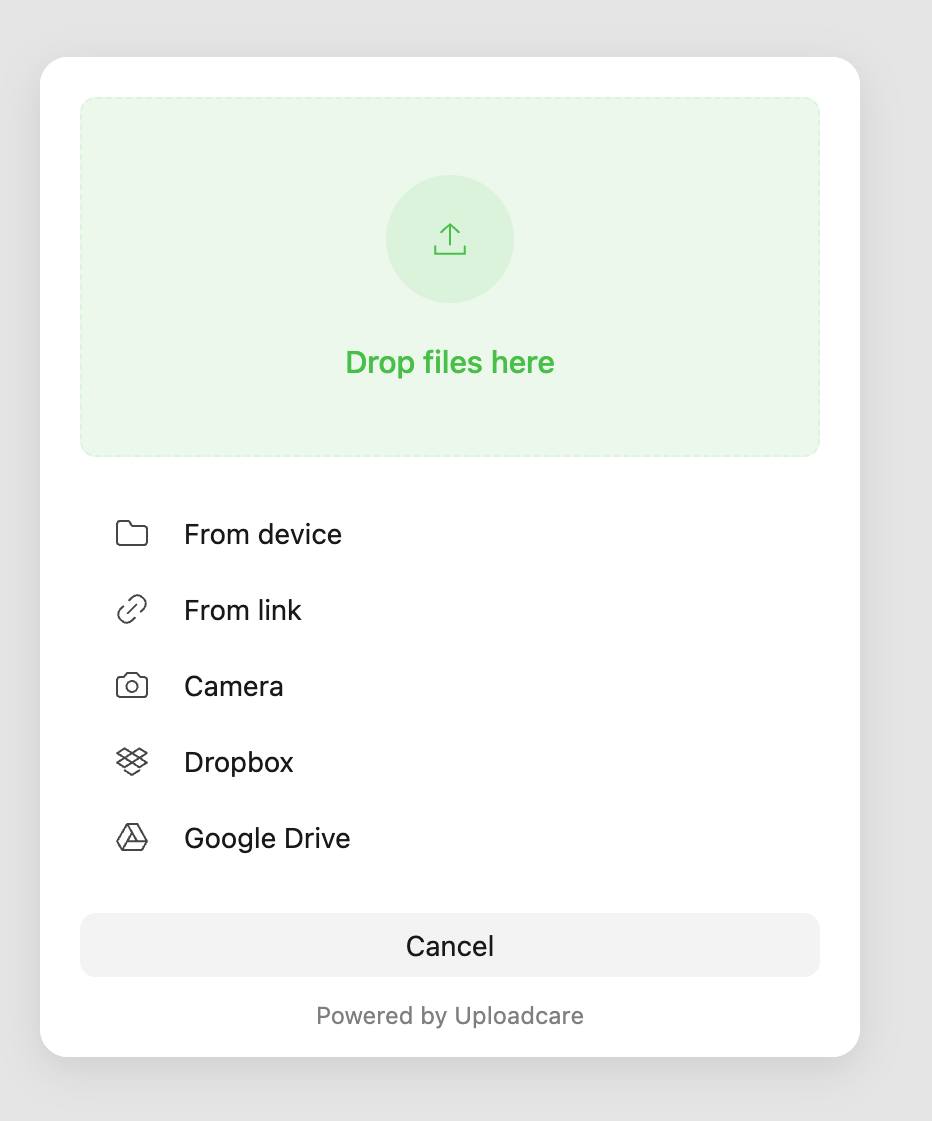Screen dimensions: 932x1121
Task: Pick Google Drive as the upload source
Action: [267, 838]
